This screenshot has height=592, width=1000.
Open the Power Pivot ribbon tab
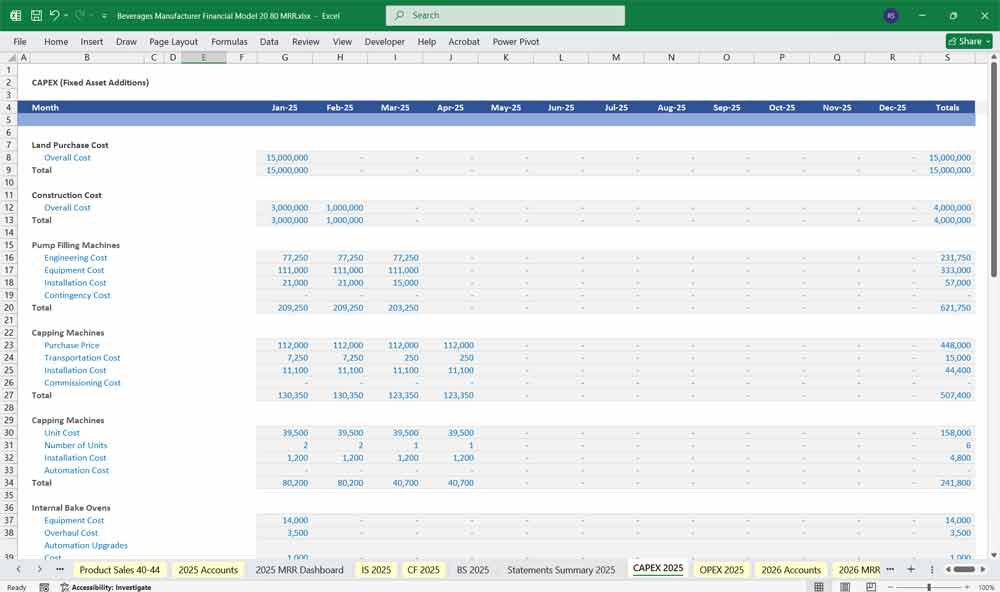point(515,42)
